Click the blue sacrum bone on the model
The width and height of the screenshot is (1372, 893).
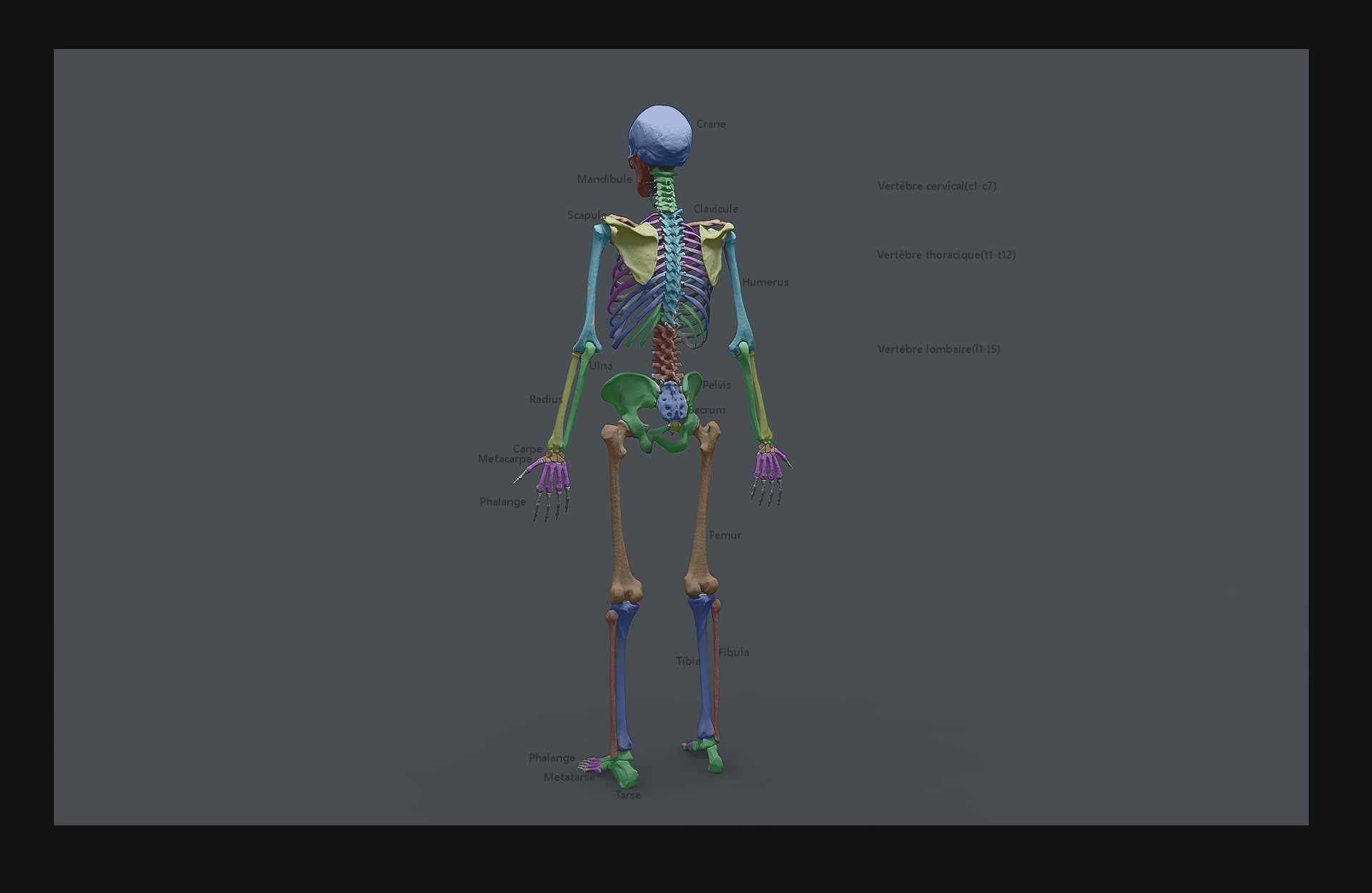point(672,401)
